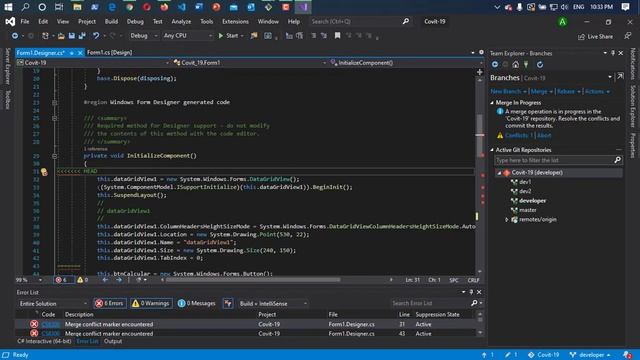Image resolution: width=640 pixels, height=360 pixels.
Task: Click the Open File folder toolbar icon
Action: (x=61, y=36)
